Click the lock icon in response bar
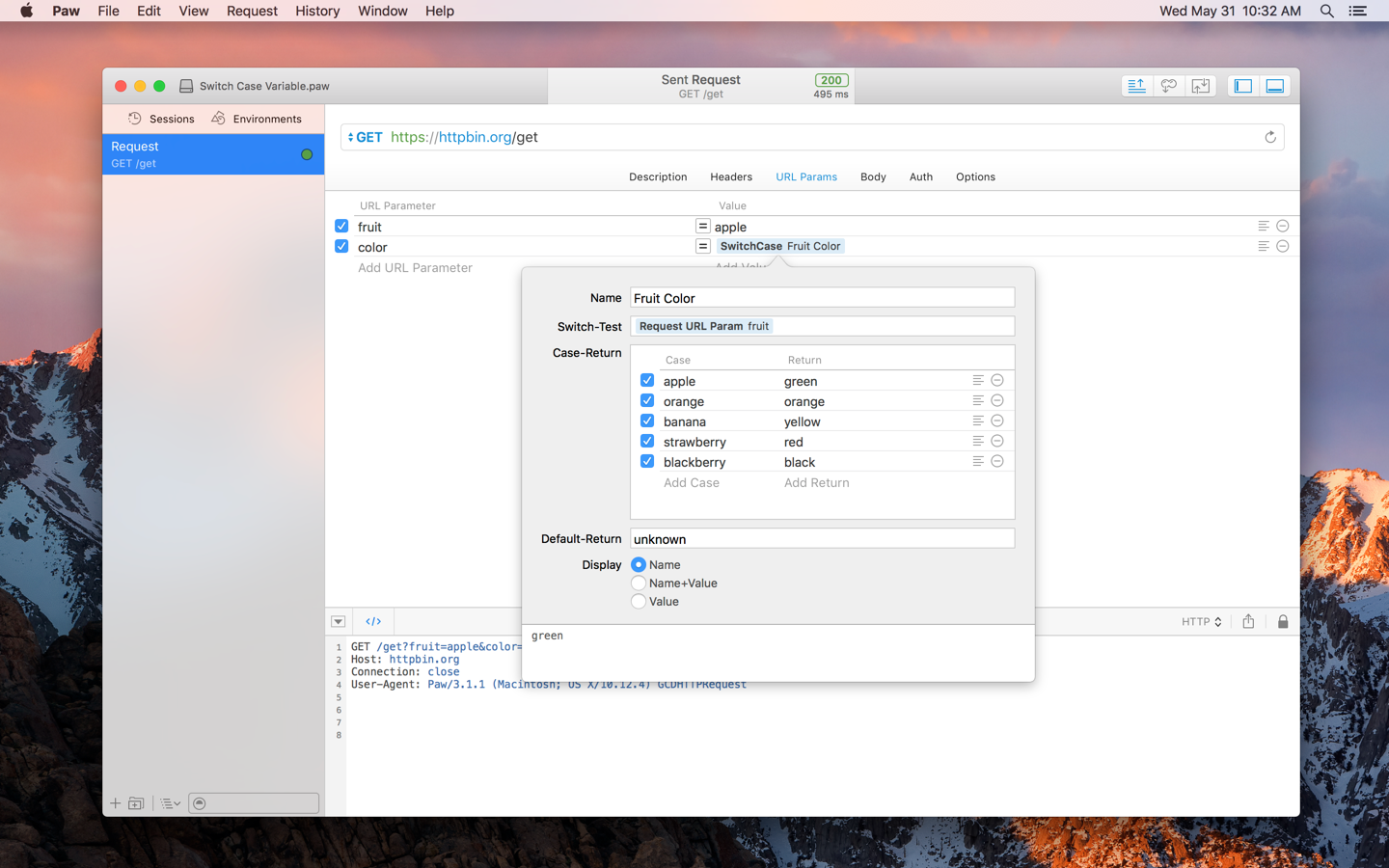 coord(1282,622)
